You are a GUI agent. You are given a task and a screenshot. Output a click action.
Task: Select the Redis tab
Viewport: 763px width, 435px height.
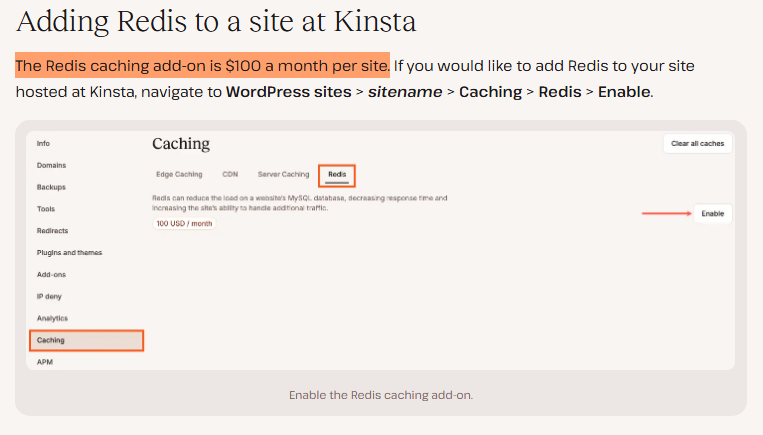click(337, 175)
